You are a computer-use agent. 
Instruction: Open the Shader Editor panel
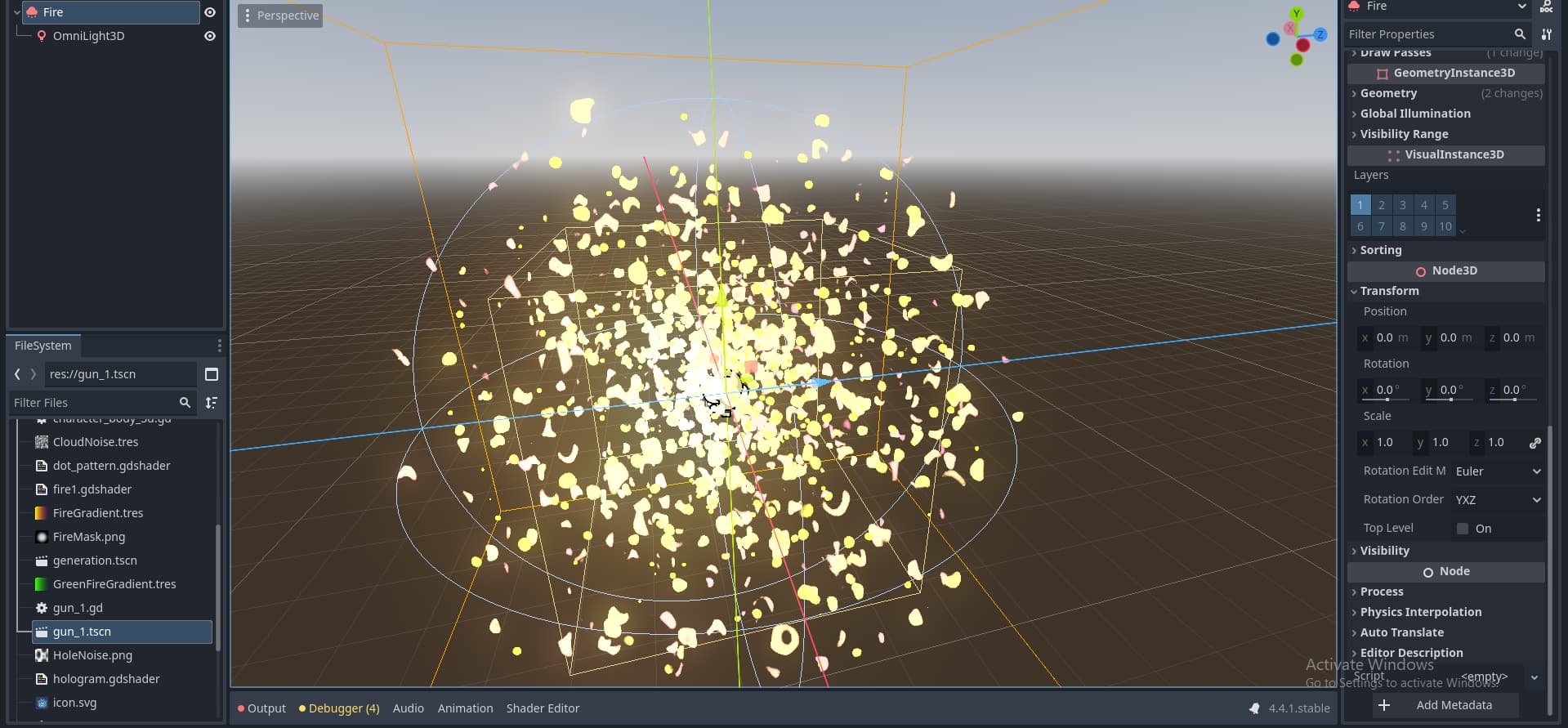tap(543, 708)
